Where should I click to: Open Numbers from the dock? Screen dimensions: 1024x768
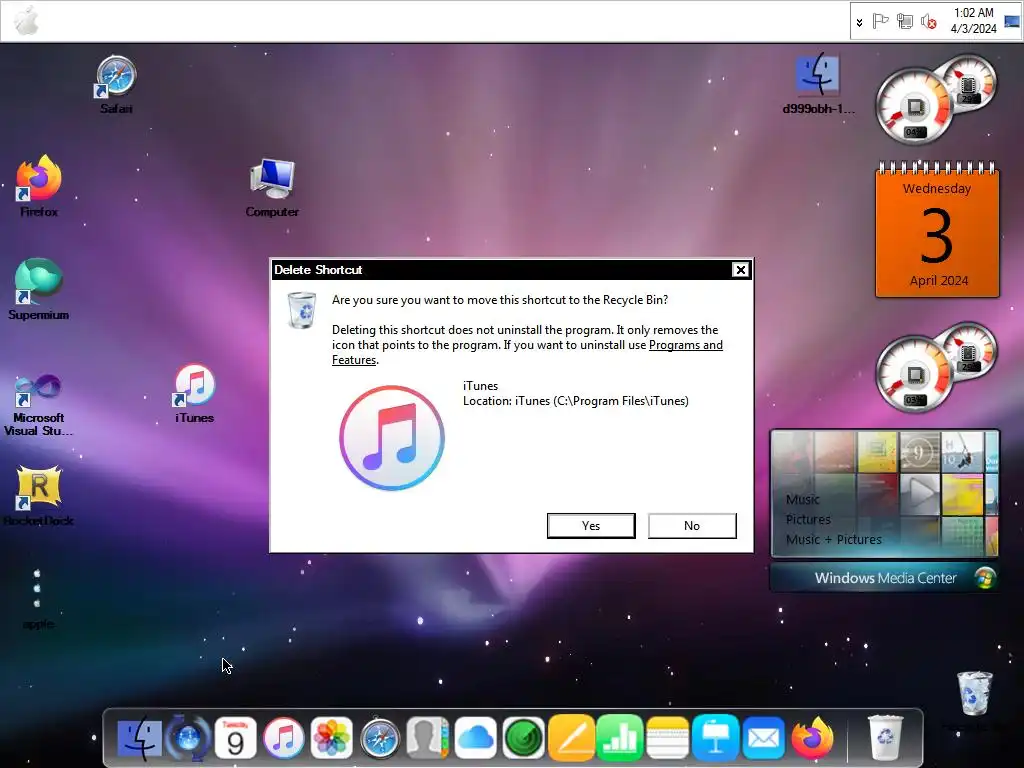click(619, 739)
